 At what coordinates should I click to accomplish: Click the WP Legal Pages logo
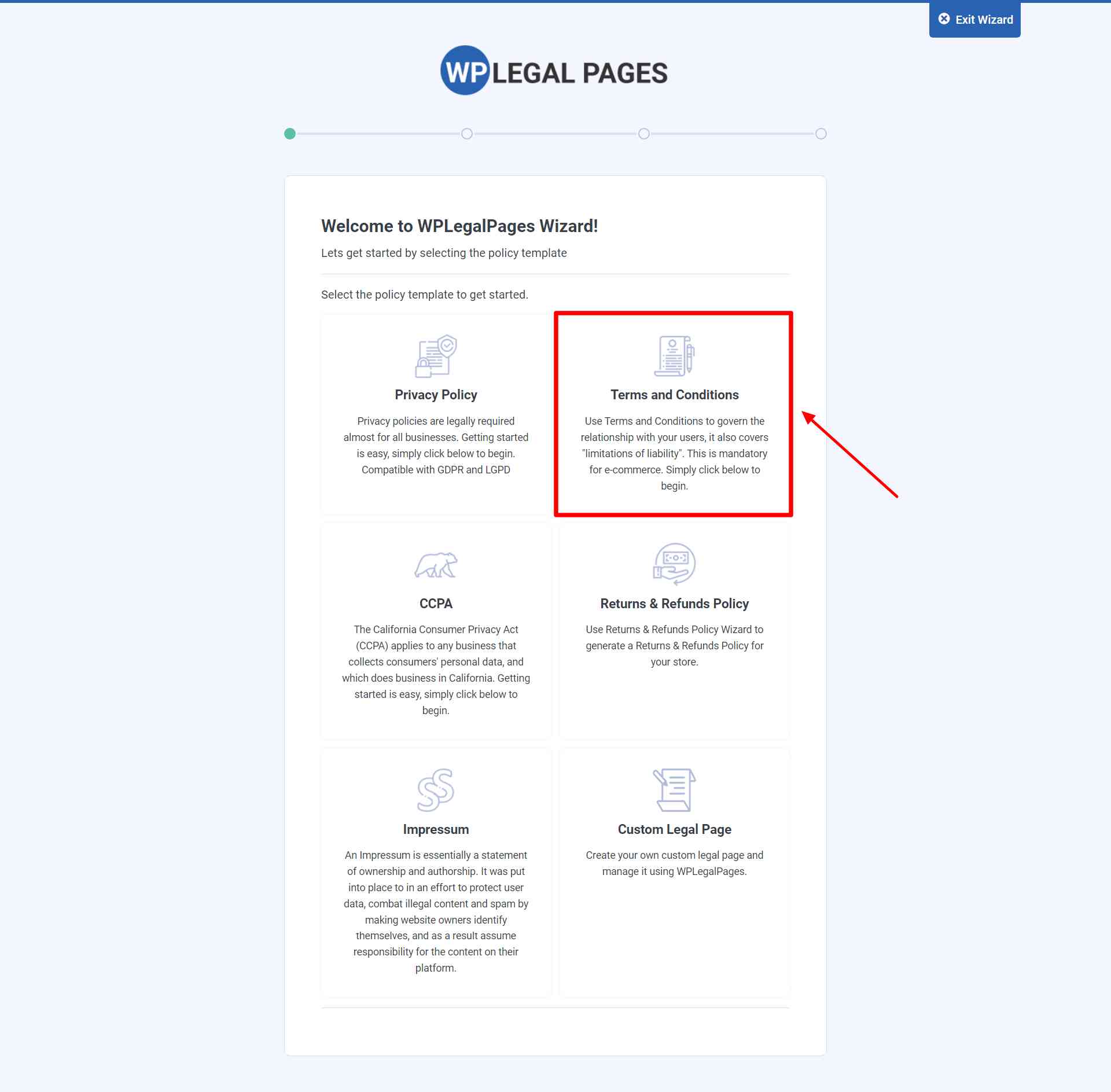coord(554,71)
